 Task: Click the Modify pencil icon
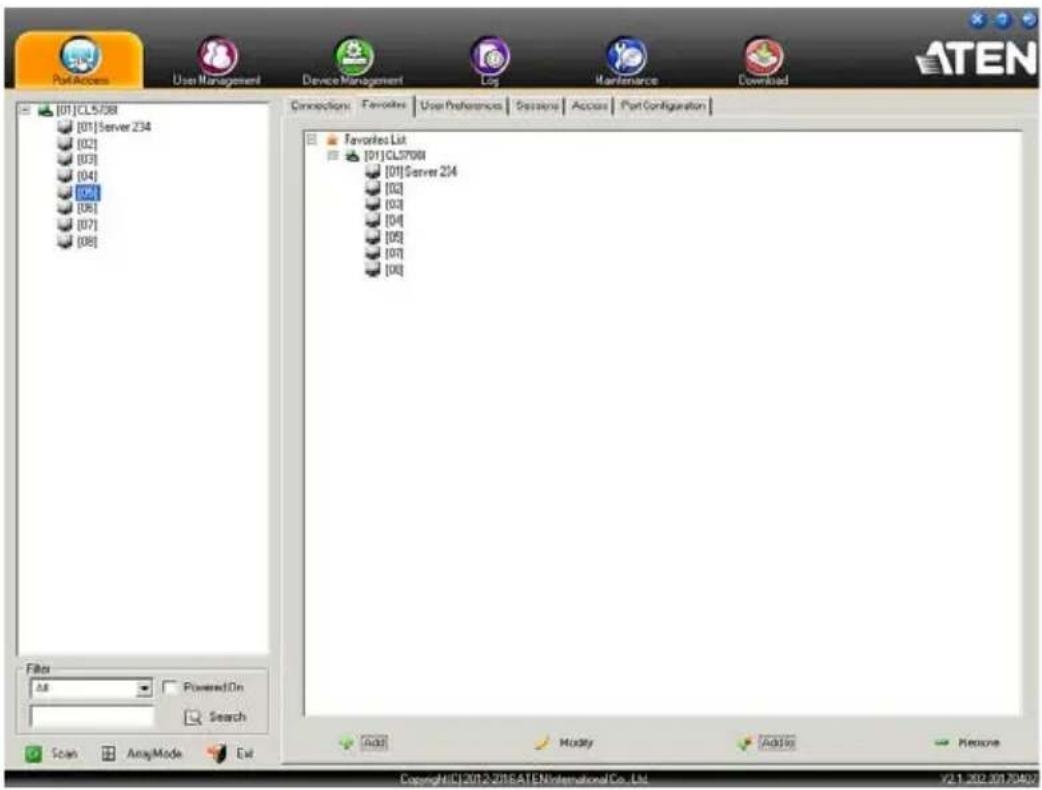(542, 743)
